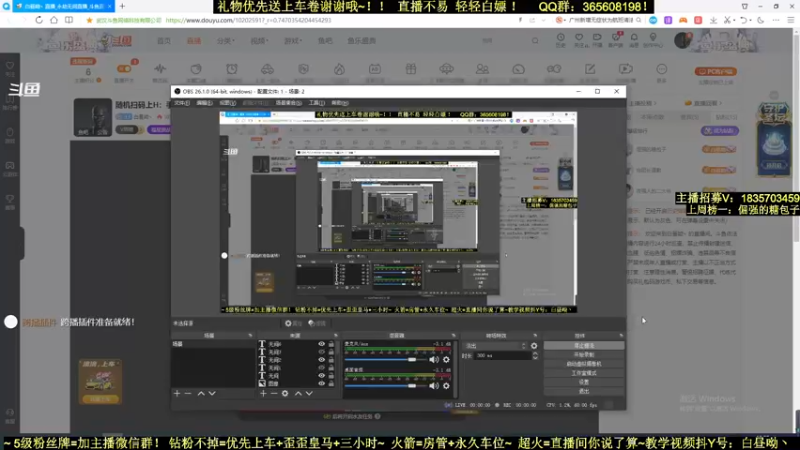
Task: Click the bookmark star in the address bar
Action: pyautogui.click(x=89, y=20)
